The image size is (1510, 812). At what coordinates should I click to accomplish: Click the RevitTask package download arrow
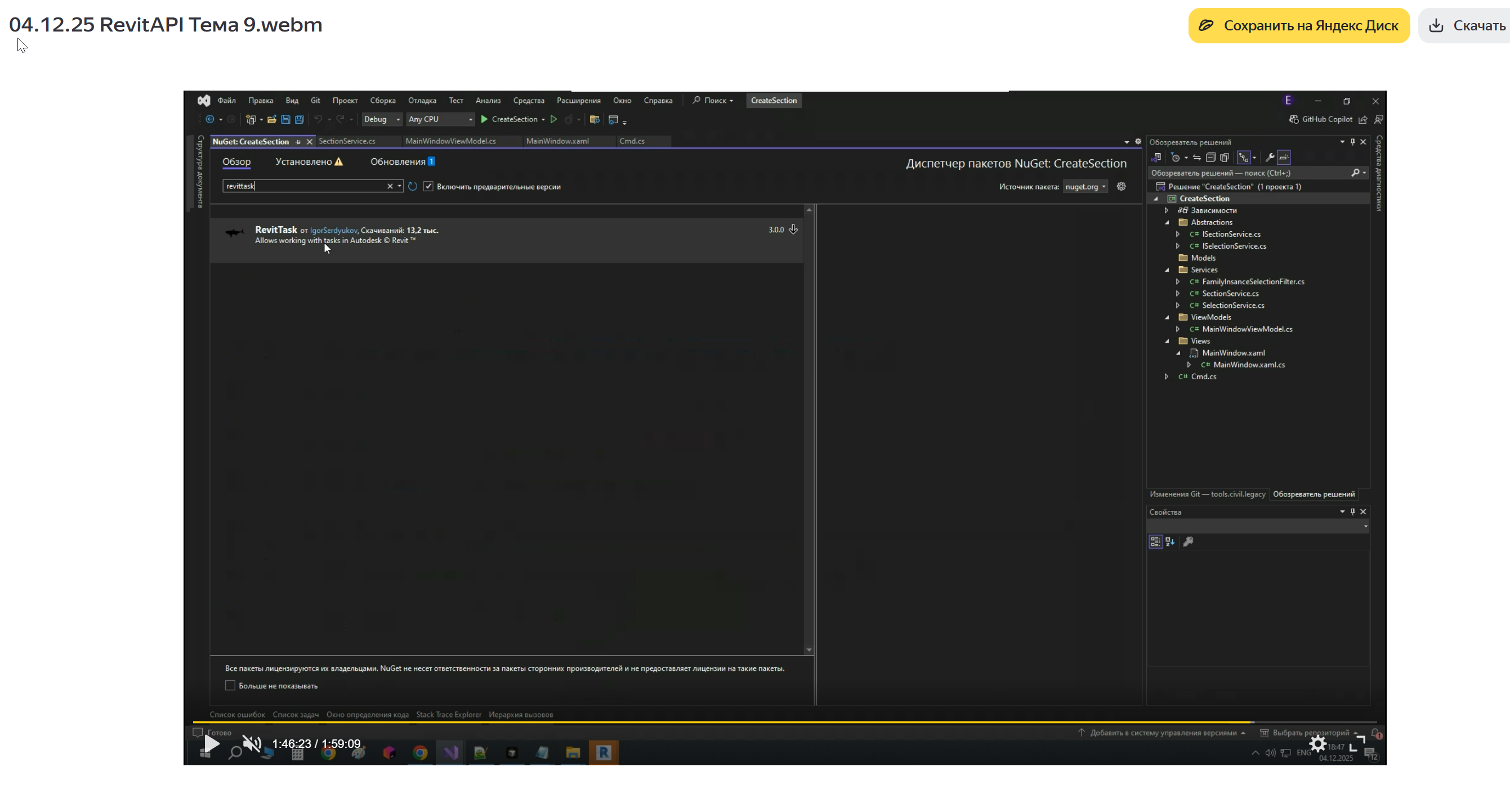[793, 229]
